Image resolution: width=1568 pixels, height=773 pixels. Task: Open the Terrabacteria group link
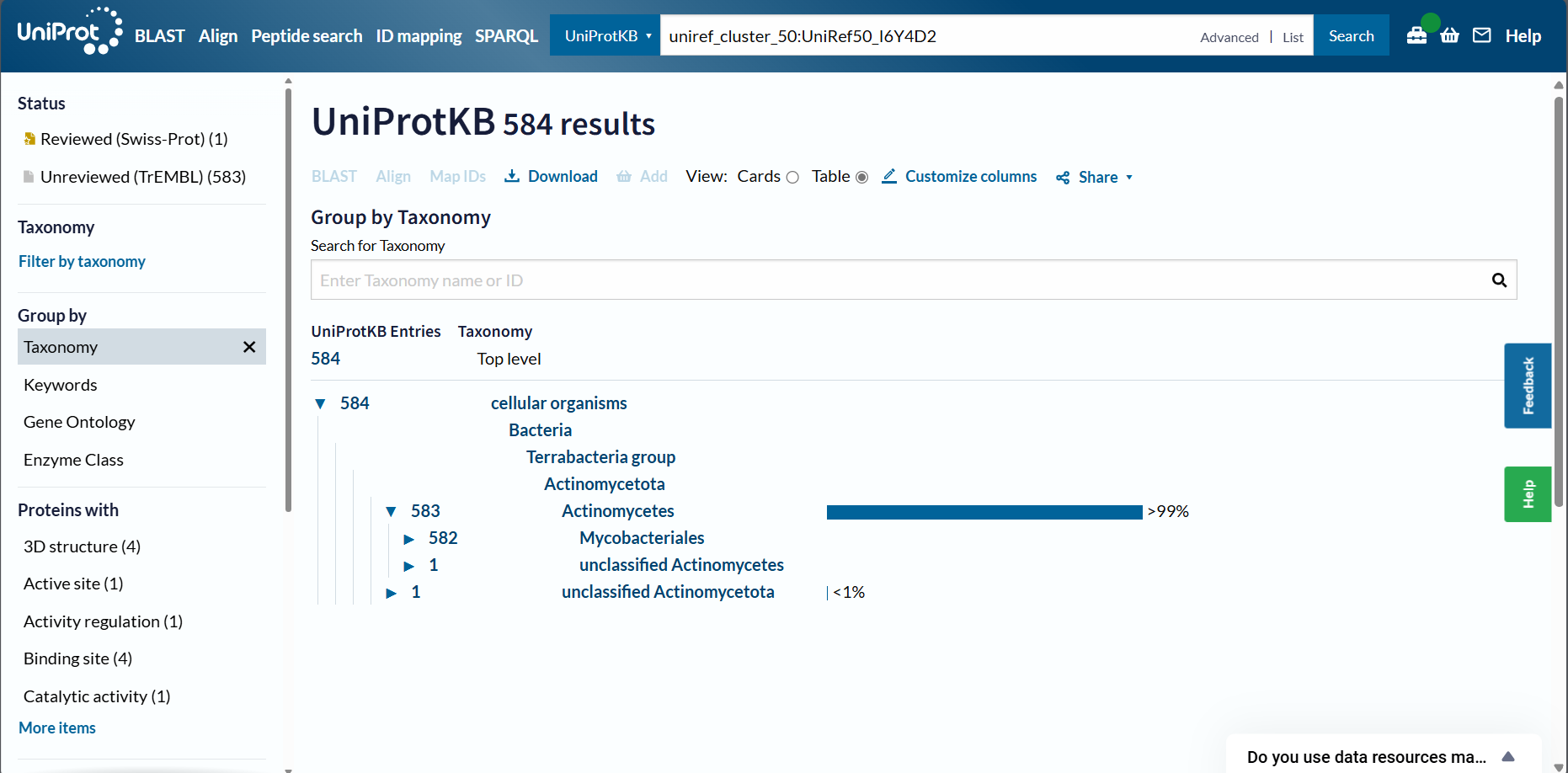(600, 457)
